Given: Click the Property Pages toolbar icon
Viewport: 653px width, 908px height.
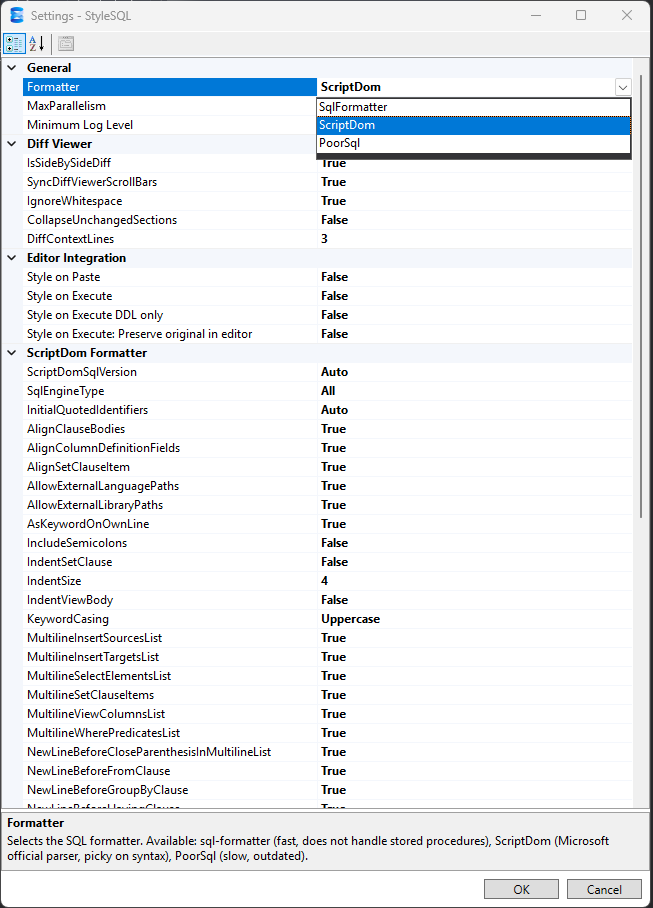Looking at the screenshot, I should [x=66, y=43].
